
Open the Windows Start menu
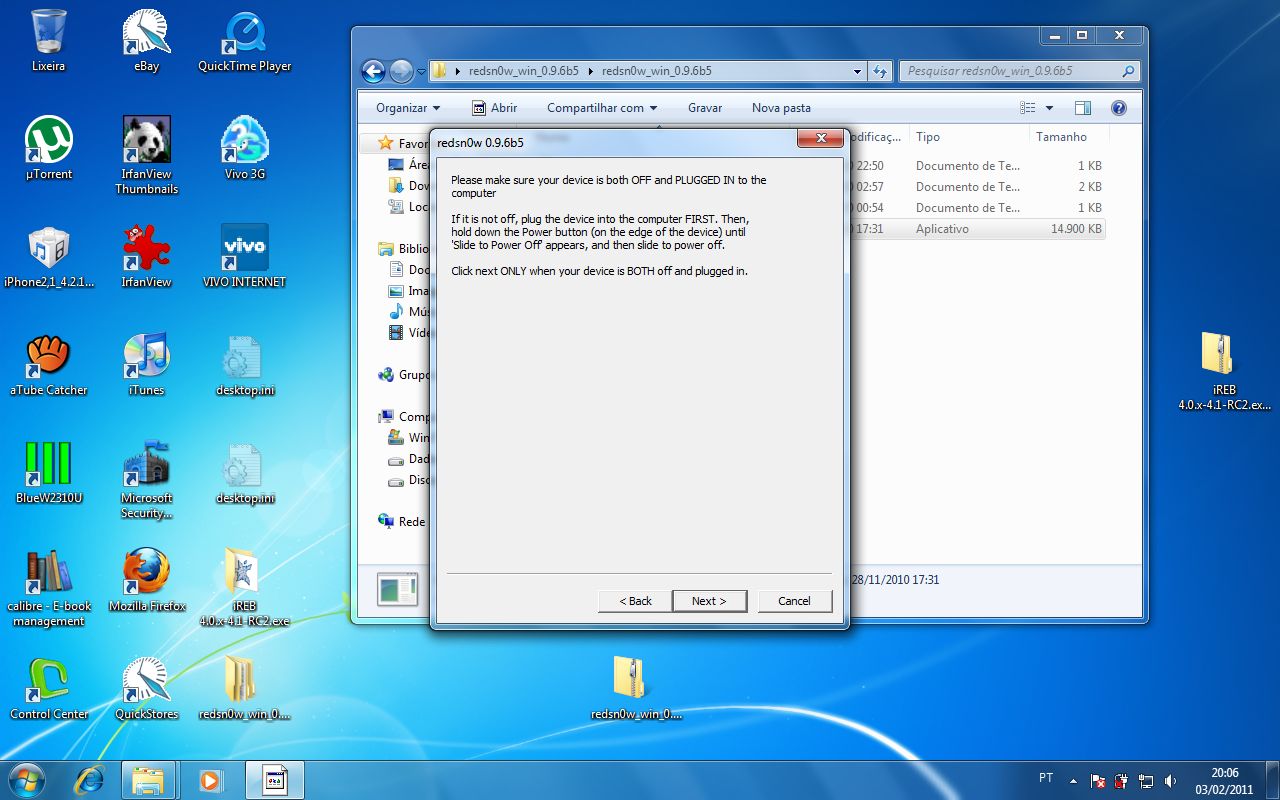click(26, 780)
